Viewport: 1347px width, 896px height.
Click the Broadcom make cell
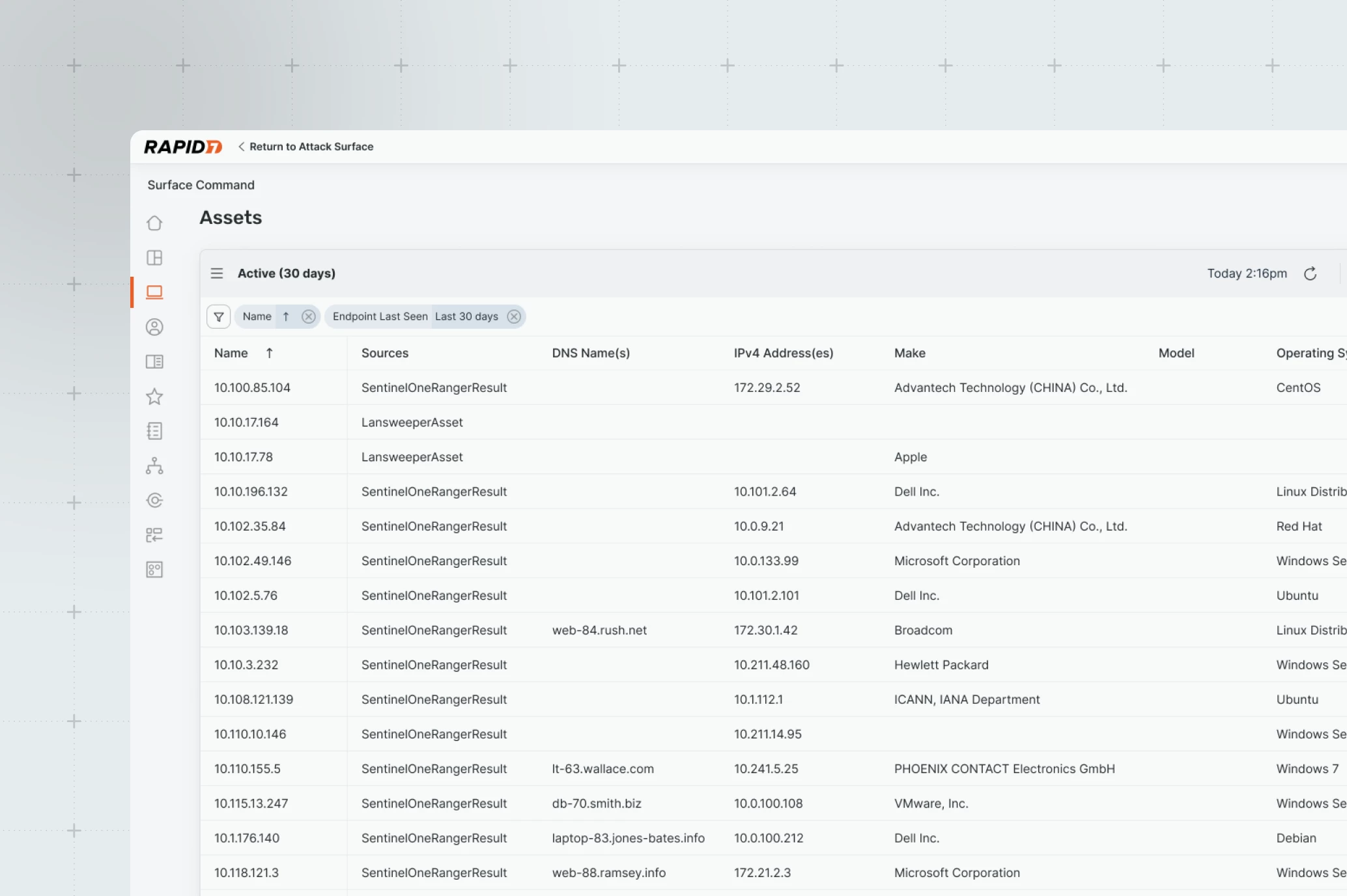point(923,630)
